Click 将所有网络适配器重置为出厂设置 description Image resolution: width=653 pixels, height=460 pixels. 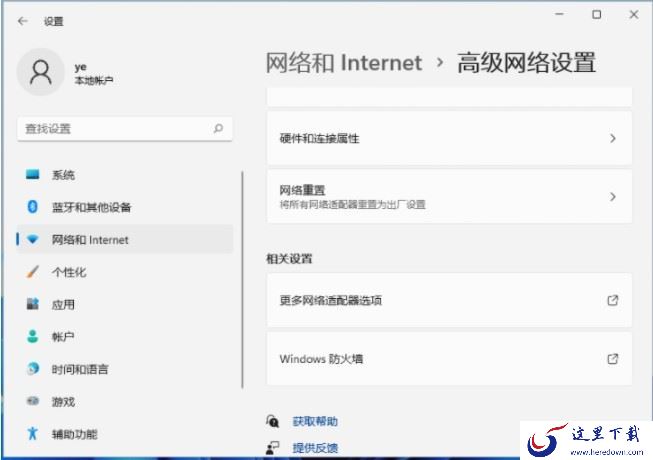pos(352,204)
